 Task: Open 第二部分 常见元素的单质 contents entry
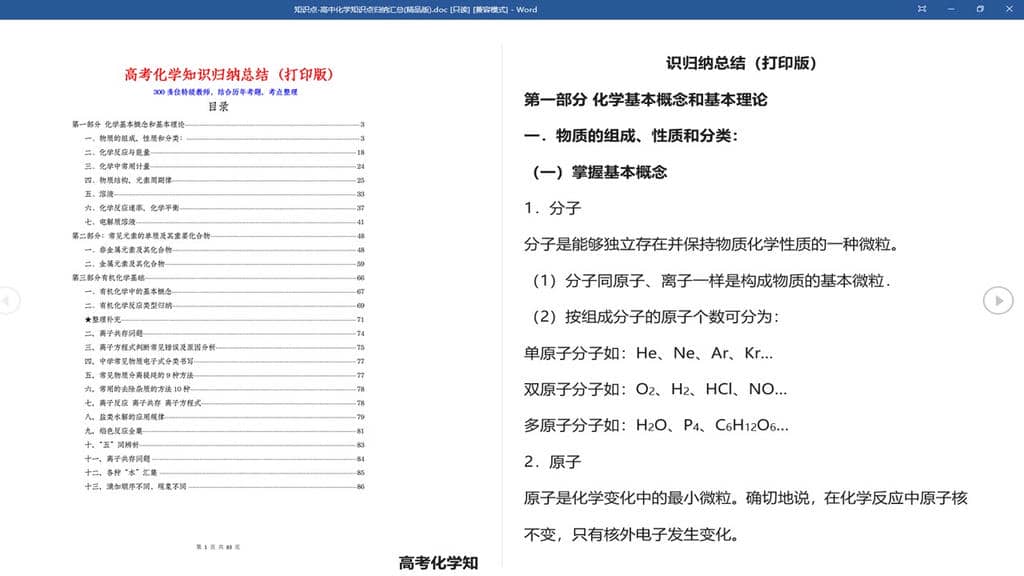141,235
